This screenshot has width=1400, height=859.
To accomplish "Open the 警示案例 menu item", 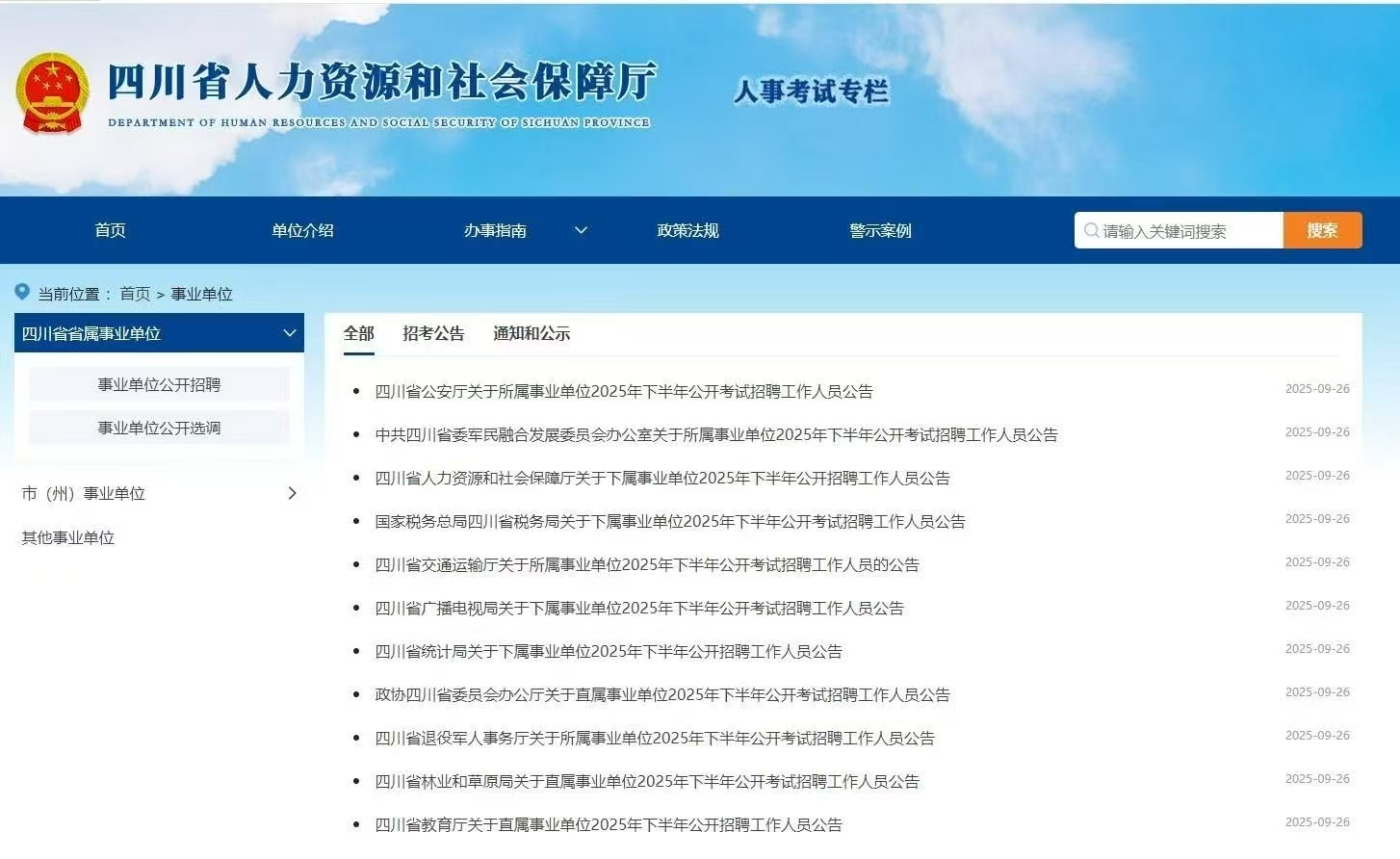I will 881,230.
